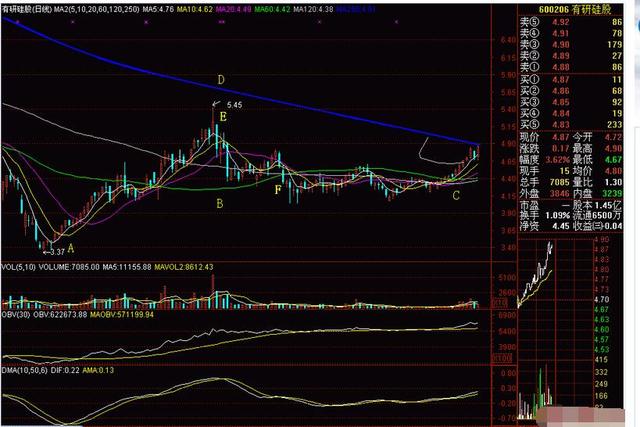
Task: Select the DIF:0.22 reading
Action: tap(64, 370)
